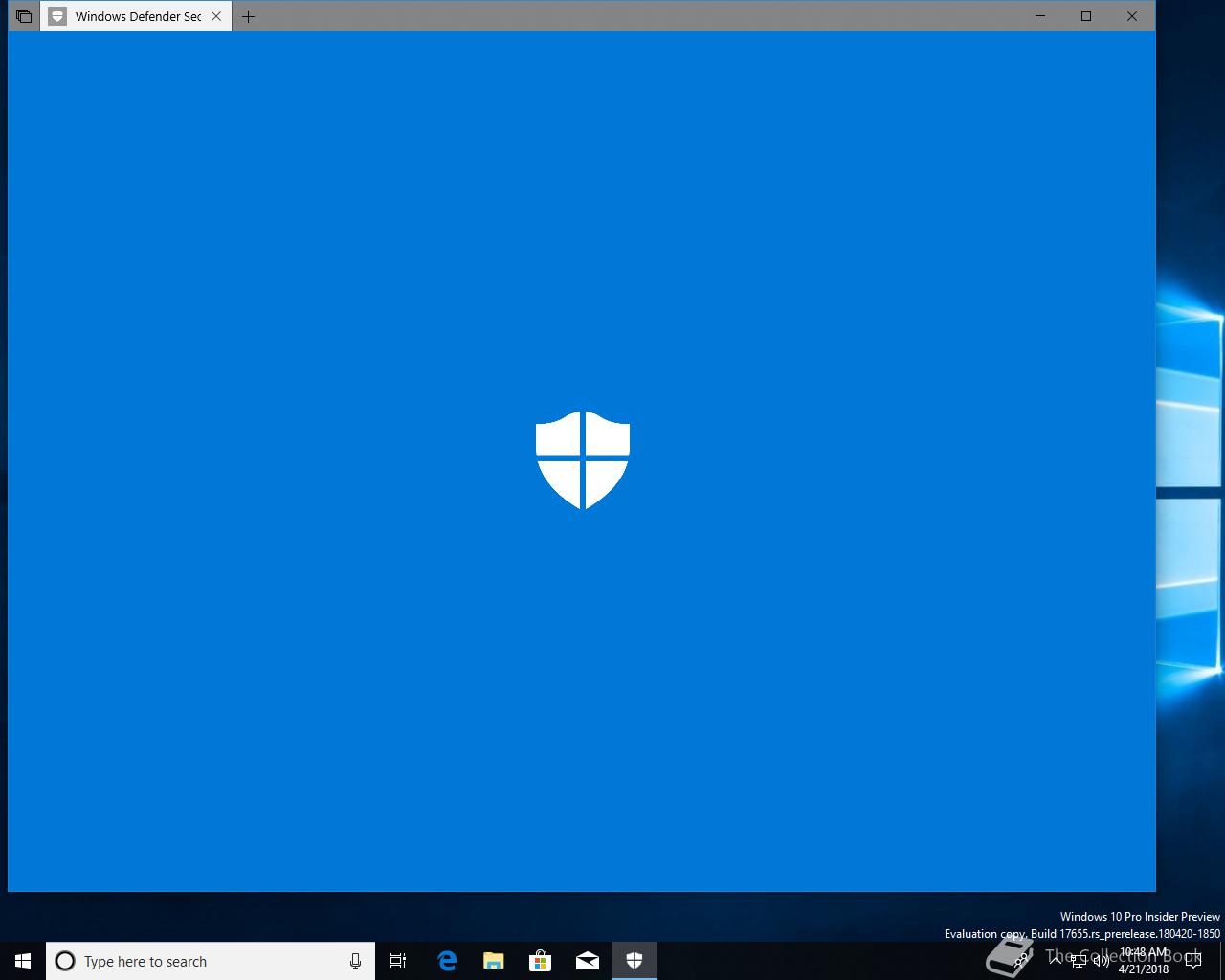Open the Windows Start menu
This screenshot has width=1225, height=980.
(23, 961)
